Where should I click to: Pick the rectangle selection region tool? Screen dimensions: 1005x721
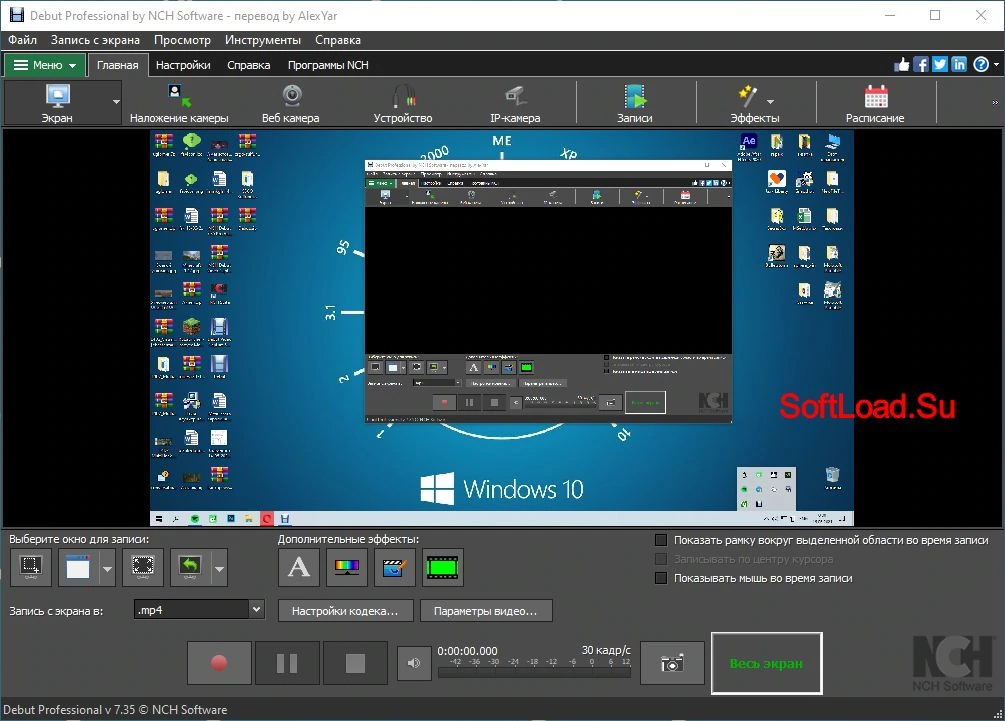31,567
